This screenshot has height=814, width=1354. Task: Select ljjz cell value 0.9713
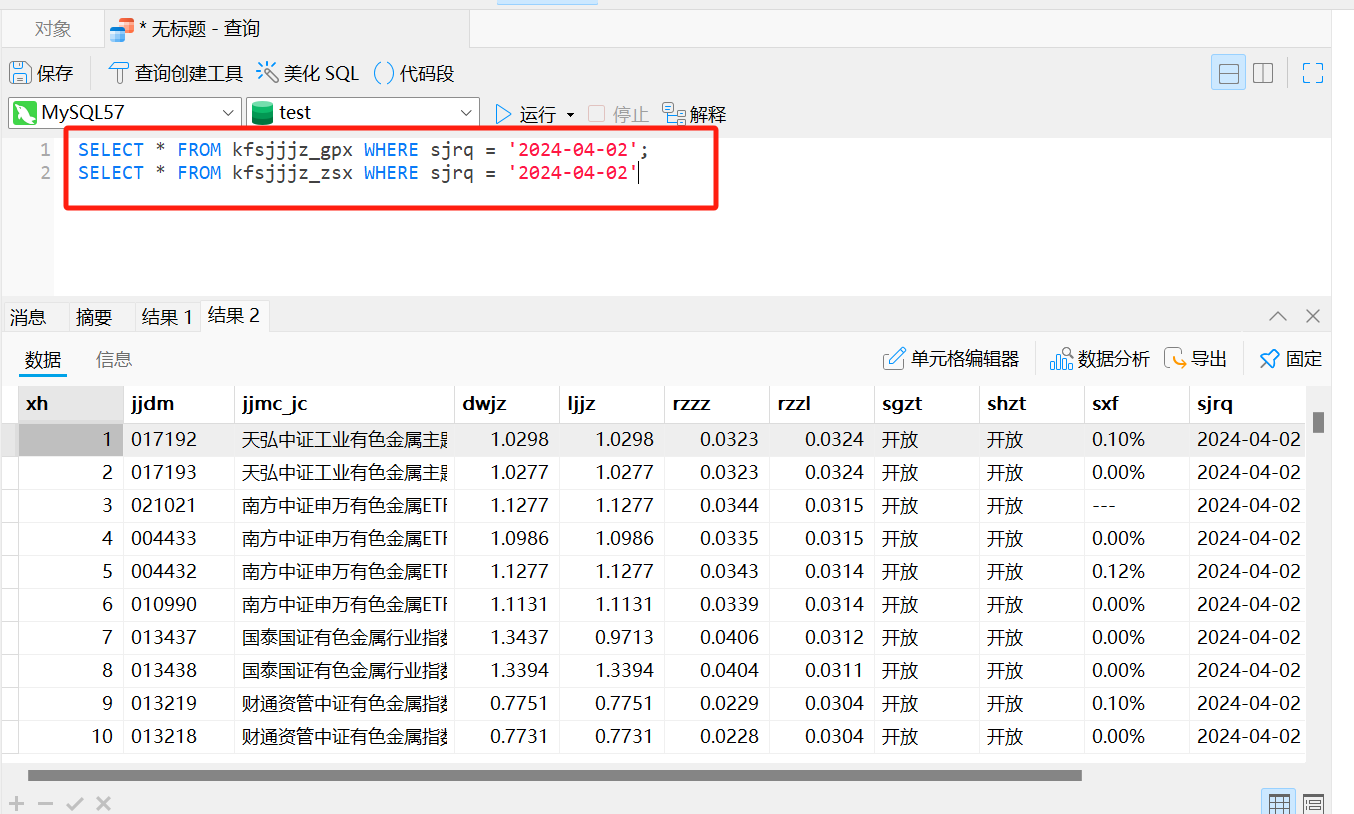pyautogui.click(x=611, y=637)
